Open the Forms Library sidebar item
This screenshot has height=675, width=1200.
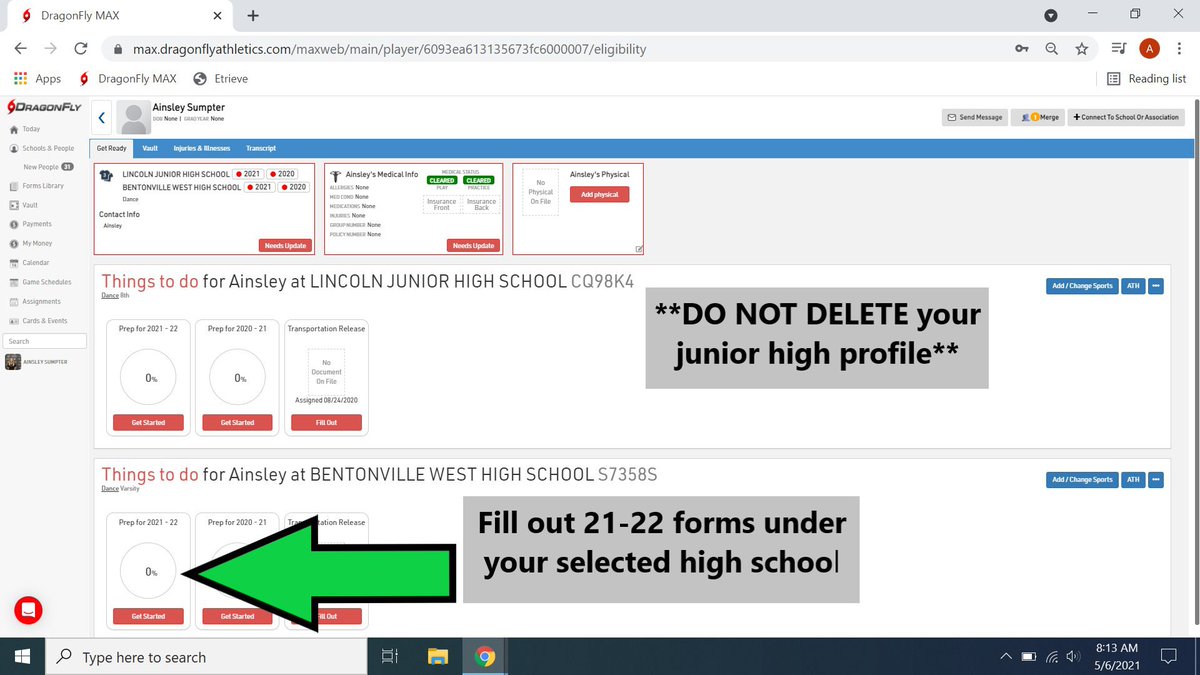tap(36, 186)
